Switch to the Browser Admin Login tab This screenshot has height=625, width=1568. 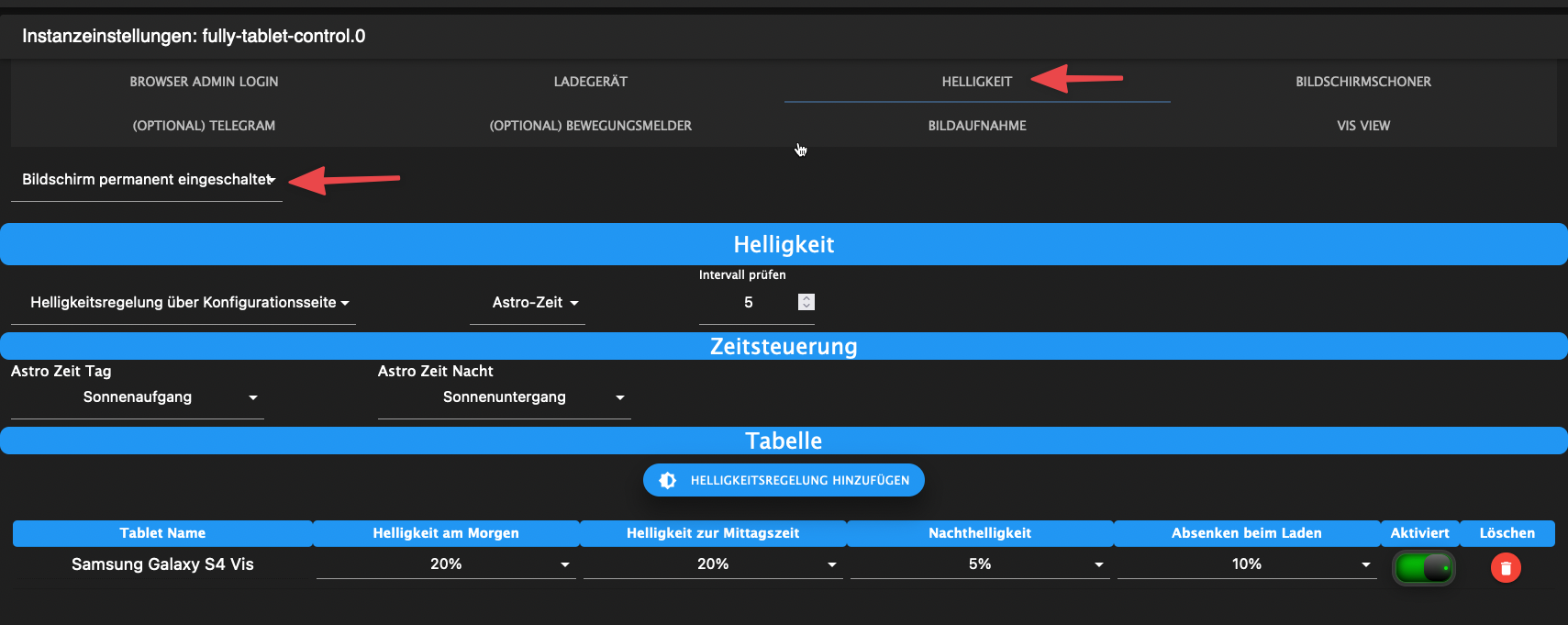(x=204, y=82)
